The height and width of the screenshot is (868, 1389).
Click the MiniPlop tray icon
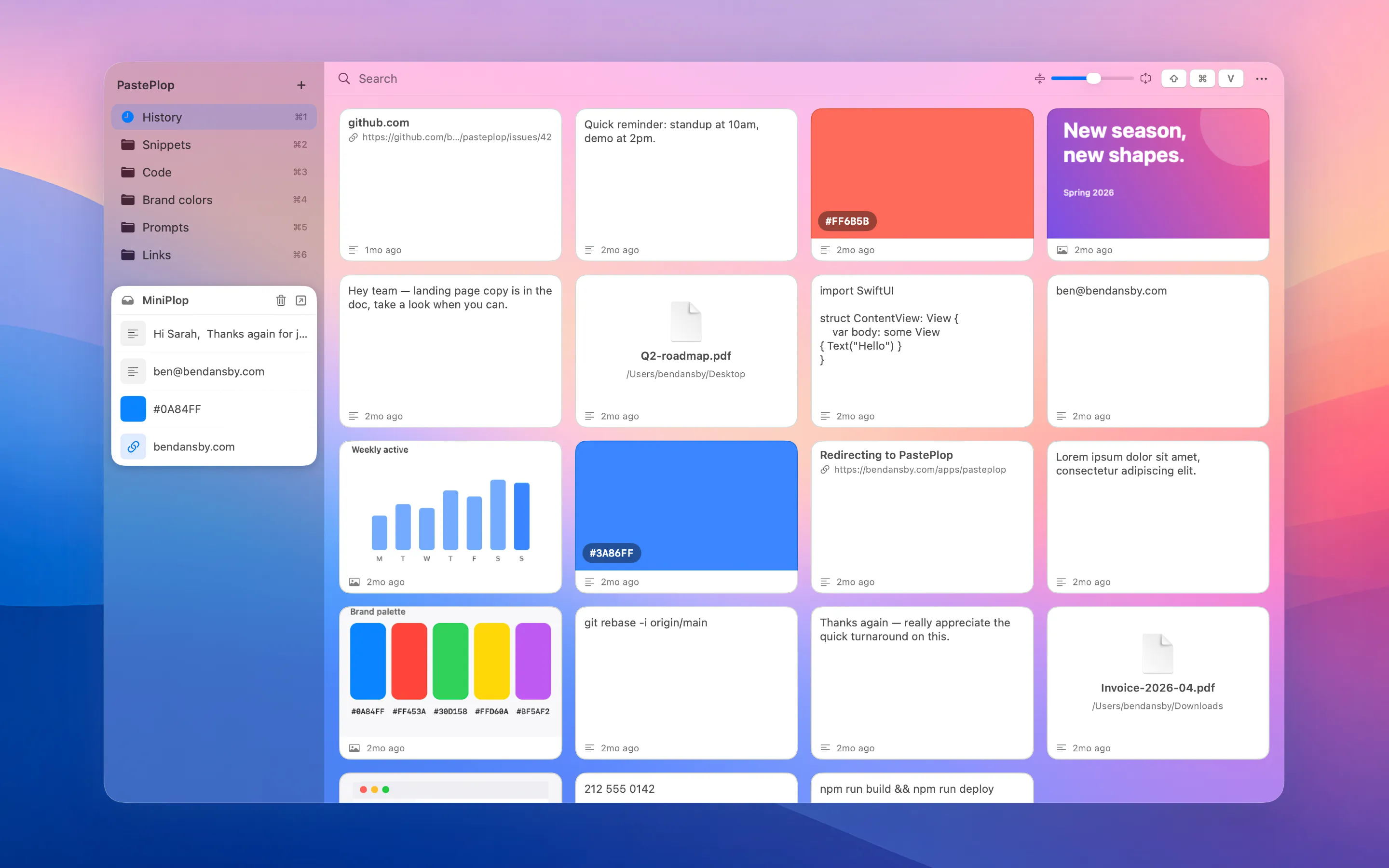click(128, 300)
